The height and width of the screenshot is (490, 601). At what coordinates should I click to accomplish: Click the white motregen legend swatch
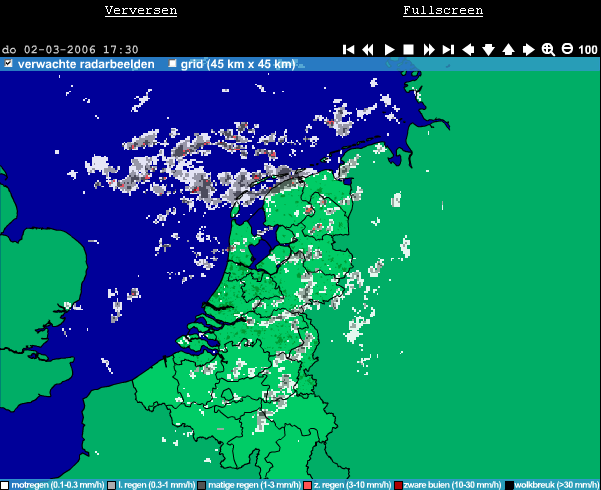[4, 485]
